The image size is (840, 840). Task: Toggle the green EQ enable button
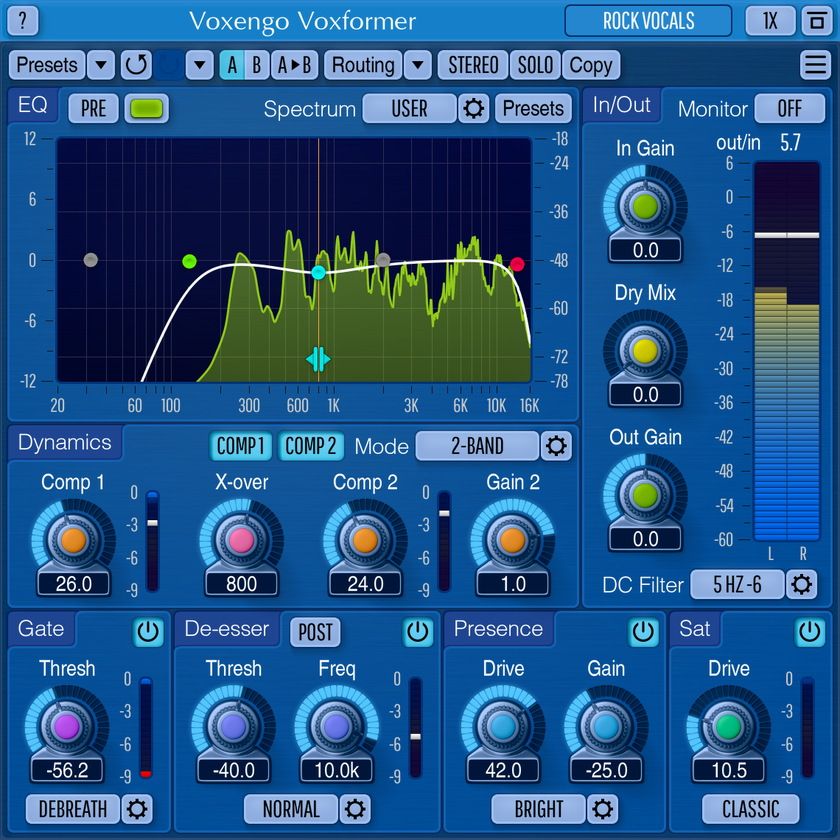(x=147, y=109)
